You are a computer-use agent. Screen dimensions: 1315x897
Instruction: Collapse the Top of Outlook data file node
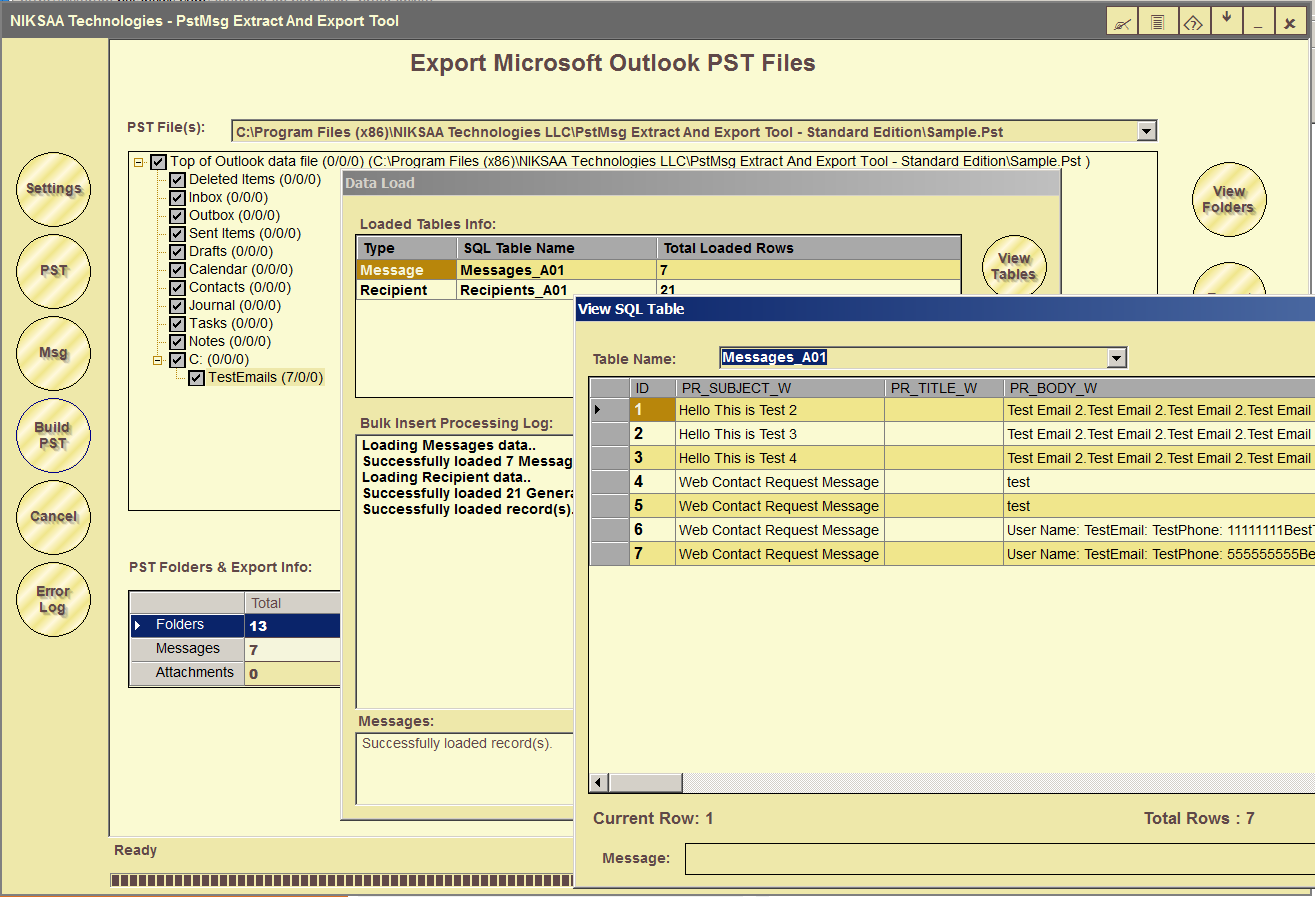(x=138, y=161)
